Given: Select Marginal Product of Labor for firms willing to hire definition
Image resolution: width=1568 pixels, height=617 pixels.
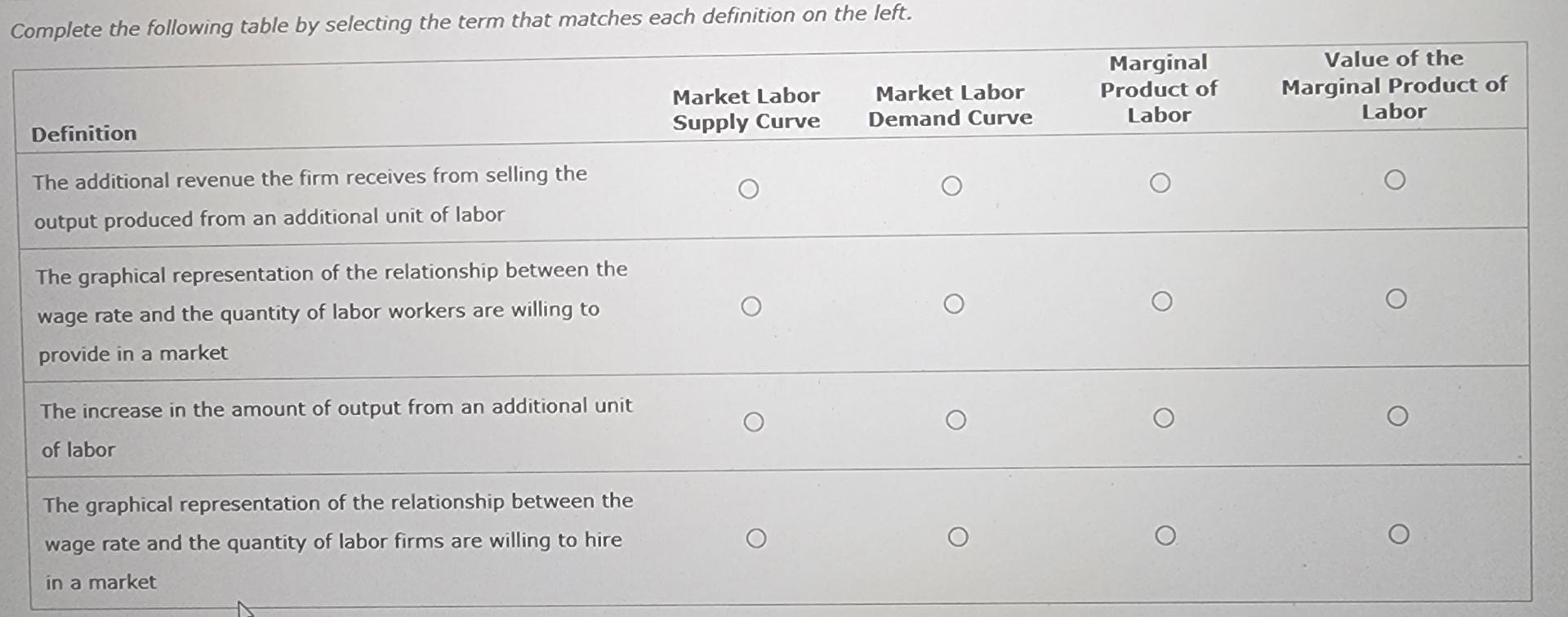Looking at the screenshot, I should point(1166,535).
